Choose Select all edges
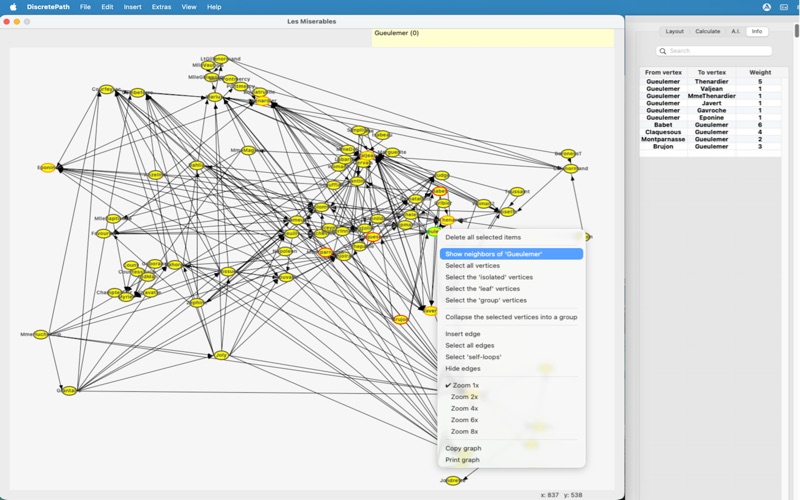Screen dimensions: 800x500 point(469,345)
